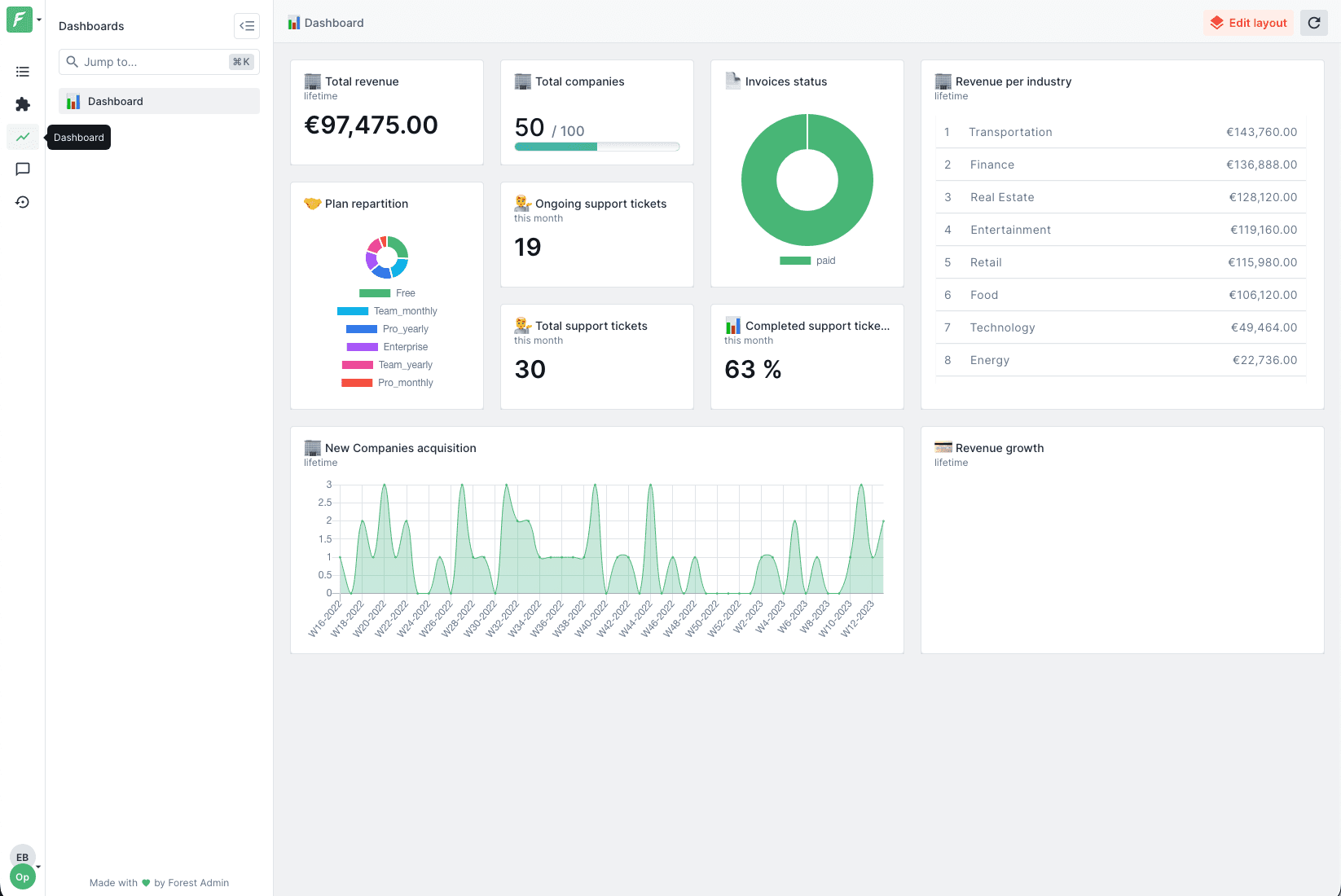The image size is (1341, 896).
Task: Click the Completed support tickets chart icon
Action: [x=733, y=326]
